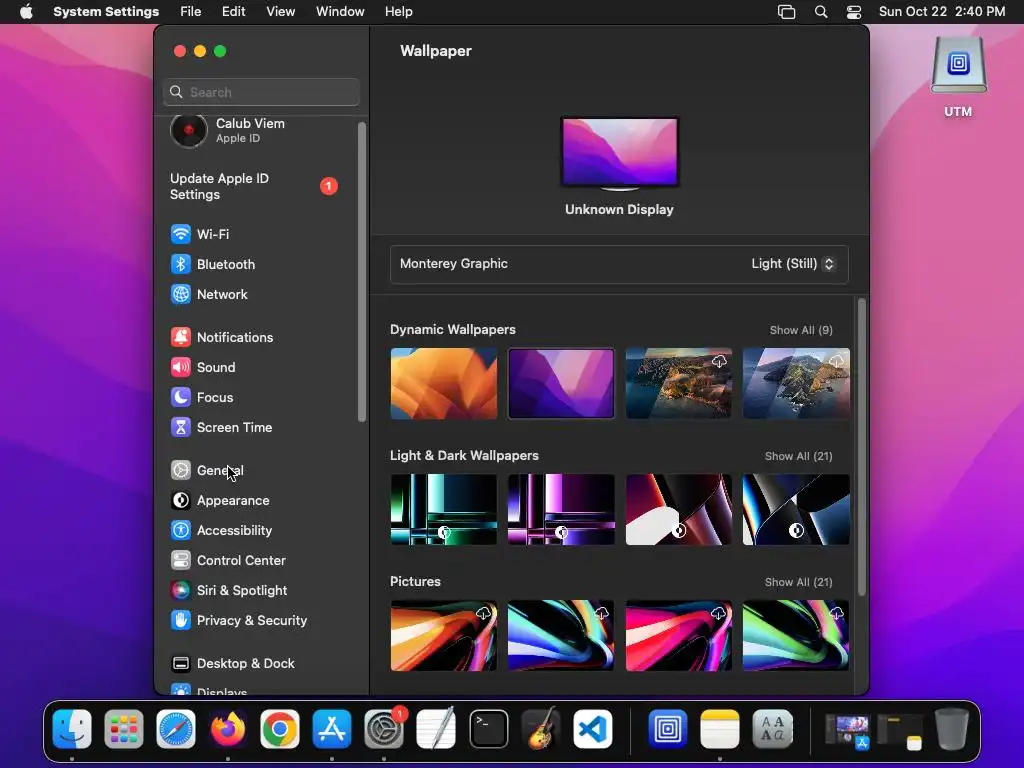This screenshot has width=1024, height=768.
Task: Launch Visual Studio Code from Dock
Action: (593, 729)
